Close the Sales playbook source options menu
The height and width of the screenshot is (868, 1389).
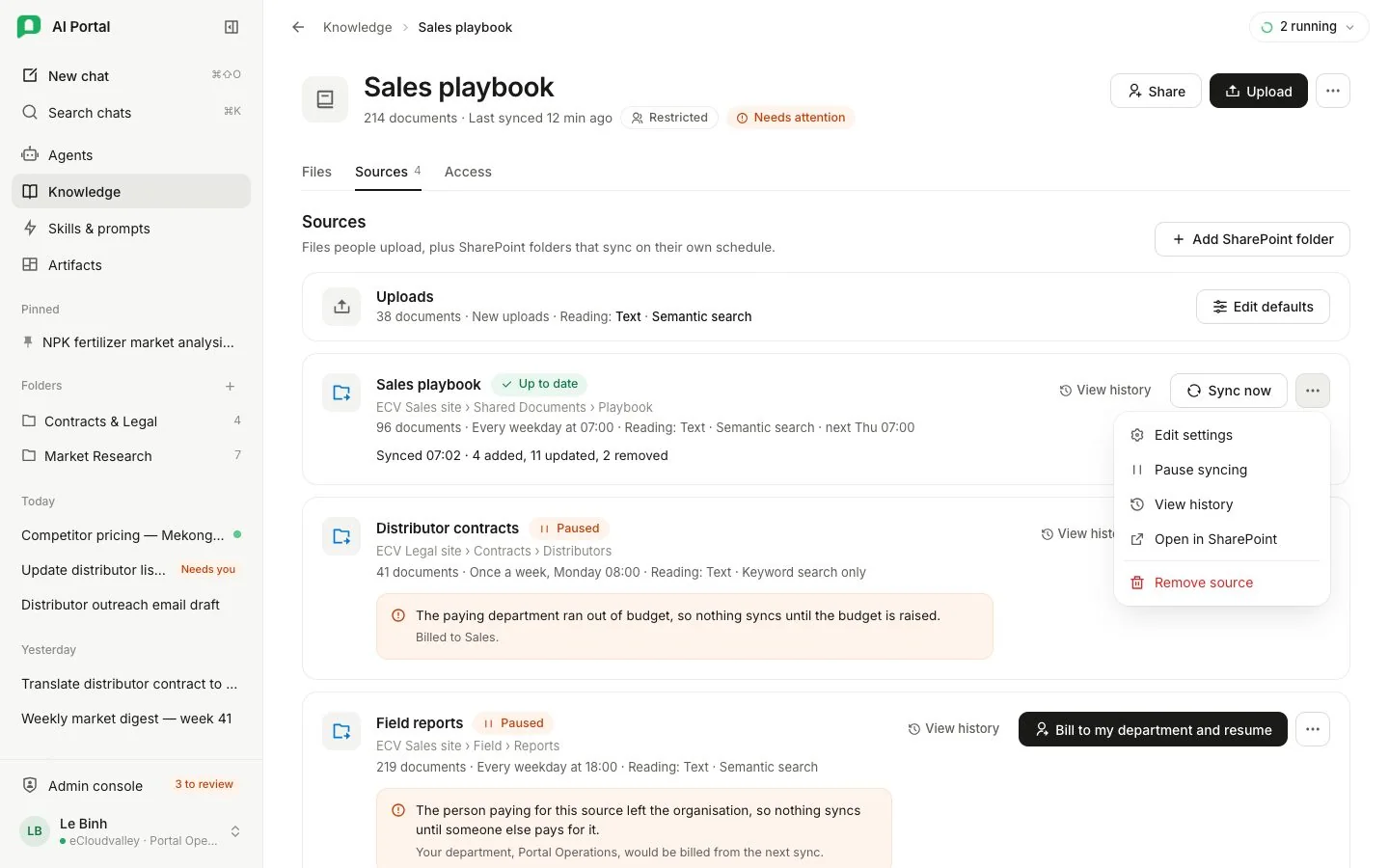coord(1313,391)
